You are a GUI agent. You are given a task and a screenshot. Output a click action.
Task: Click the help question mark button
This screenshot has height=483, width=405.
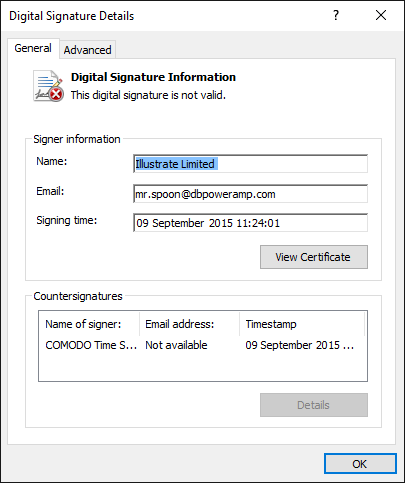(336, 15)
